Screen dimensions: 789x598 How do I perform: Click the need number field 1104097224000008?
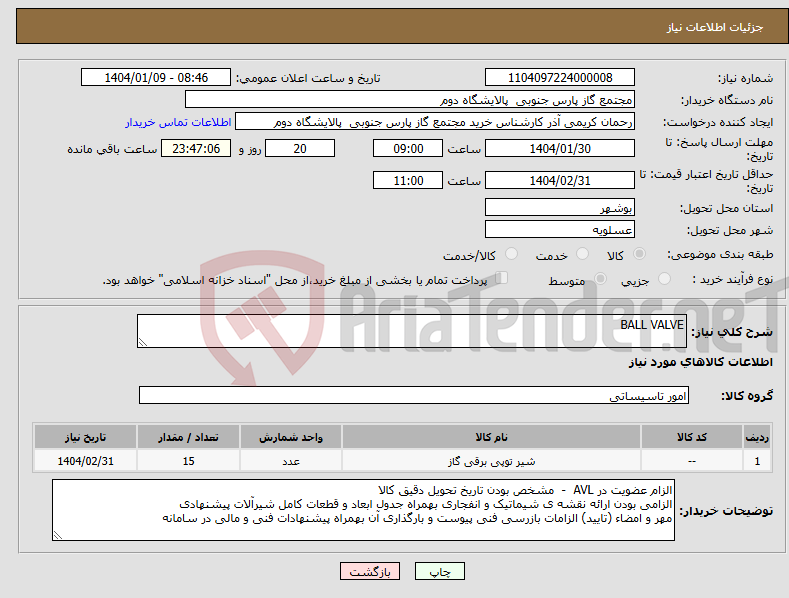pos(560,78)
